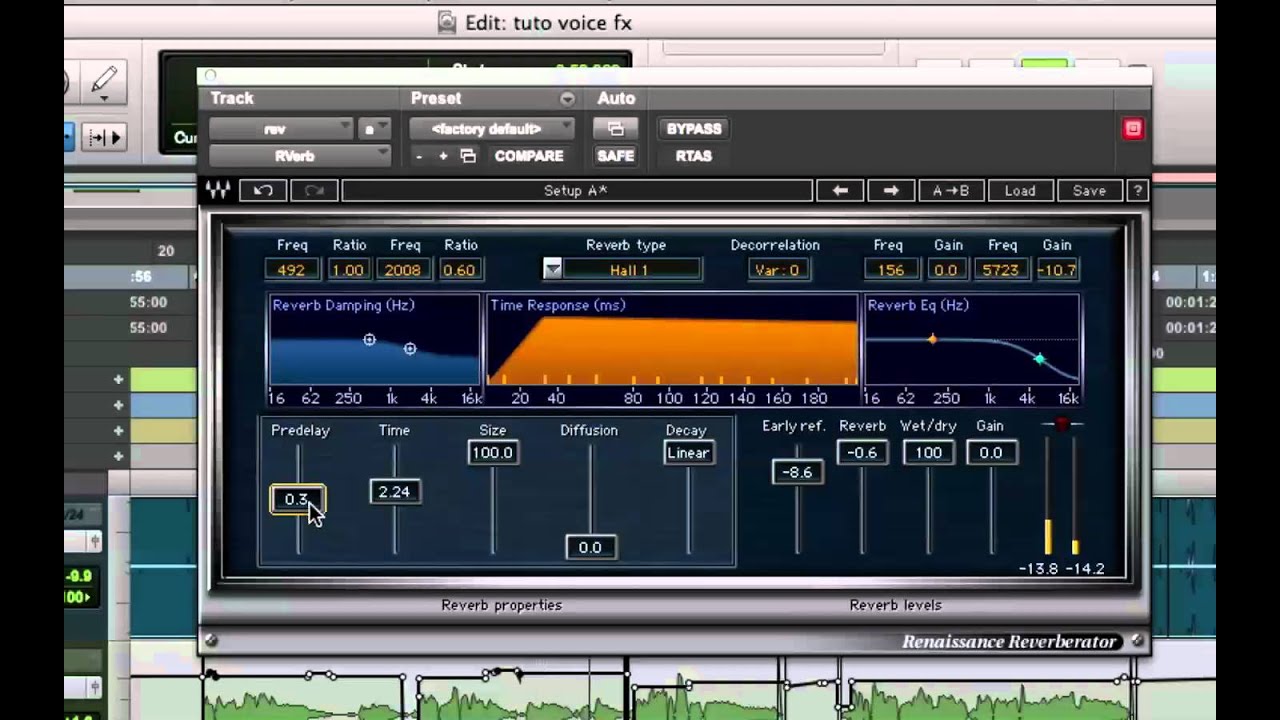This screenshot has width=1280, height=720.
Task: Click the redo arrow in the Waves toolbar
Action: (314, 190)
